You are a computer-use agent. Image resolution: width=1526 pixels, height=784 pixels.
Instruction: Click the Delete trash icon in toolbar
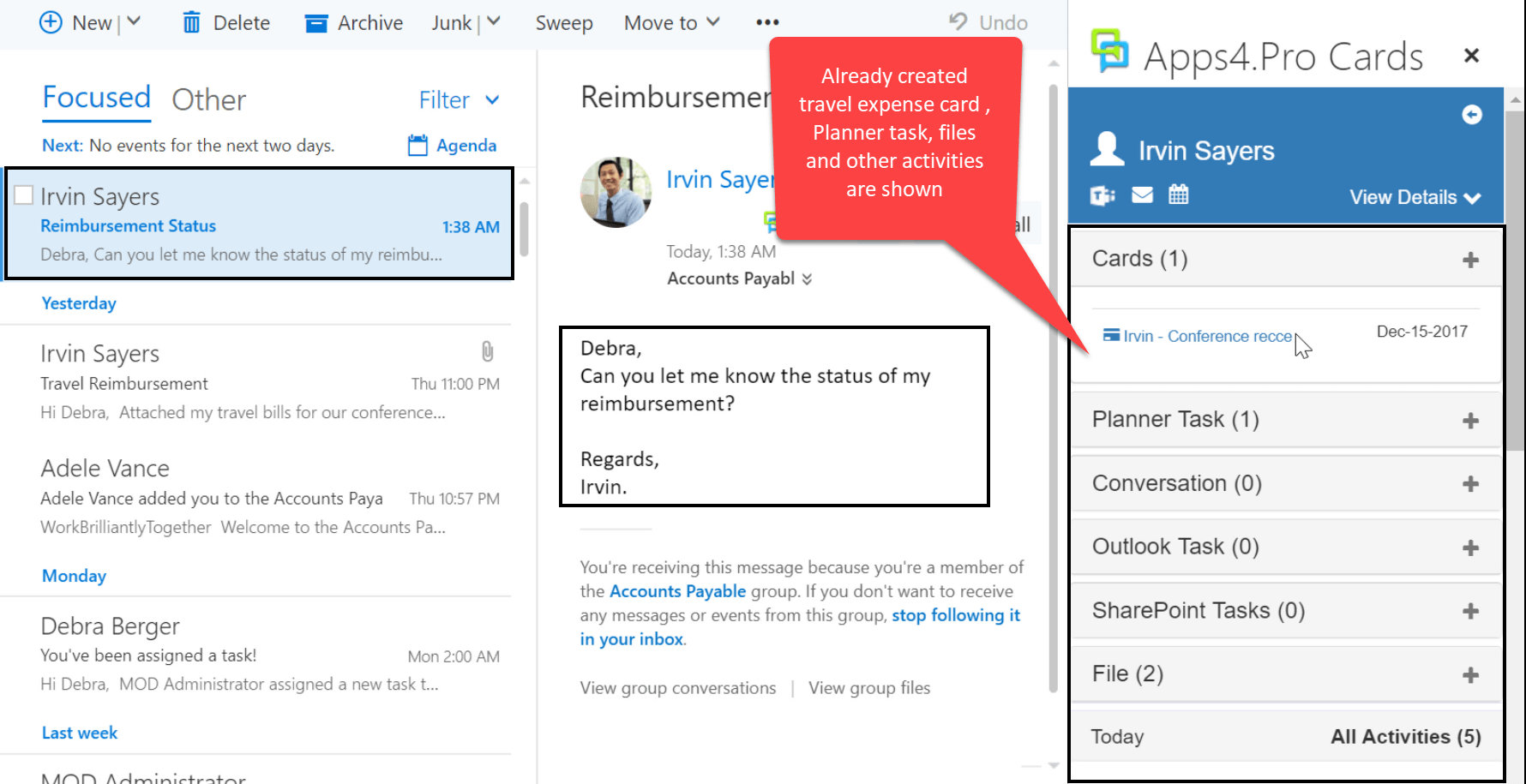pyautogui.click(x=192, y=23)
